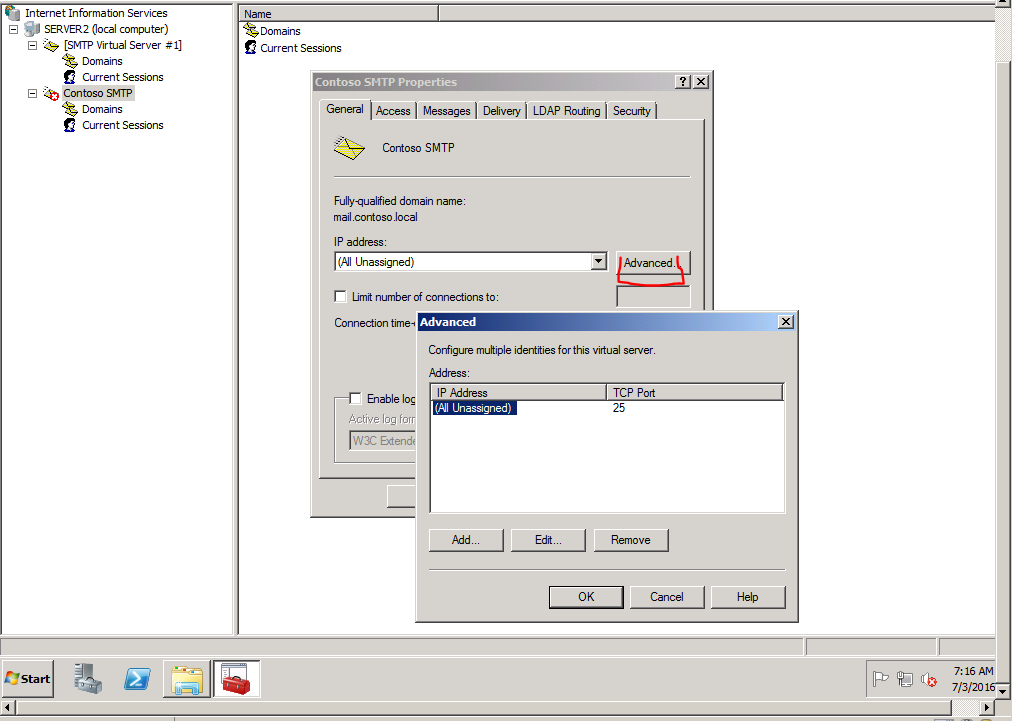Click envelope icon in Contoso SMTP Properties
This screenshot has height=721, width=1012.
click(x=349, y=148)
